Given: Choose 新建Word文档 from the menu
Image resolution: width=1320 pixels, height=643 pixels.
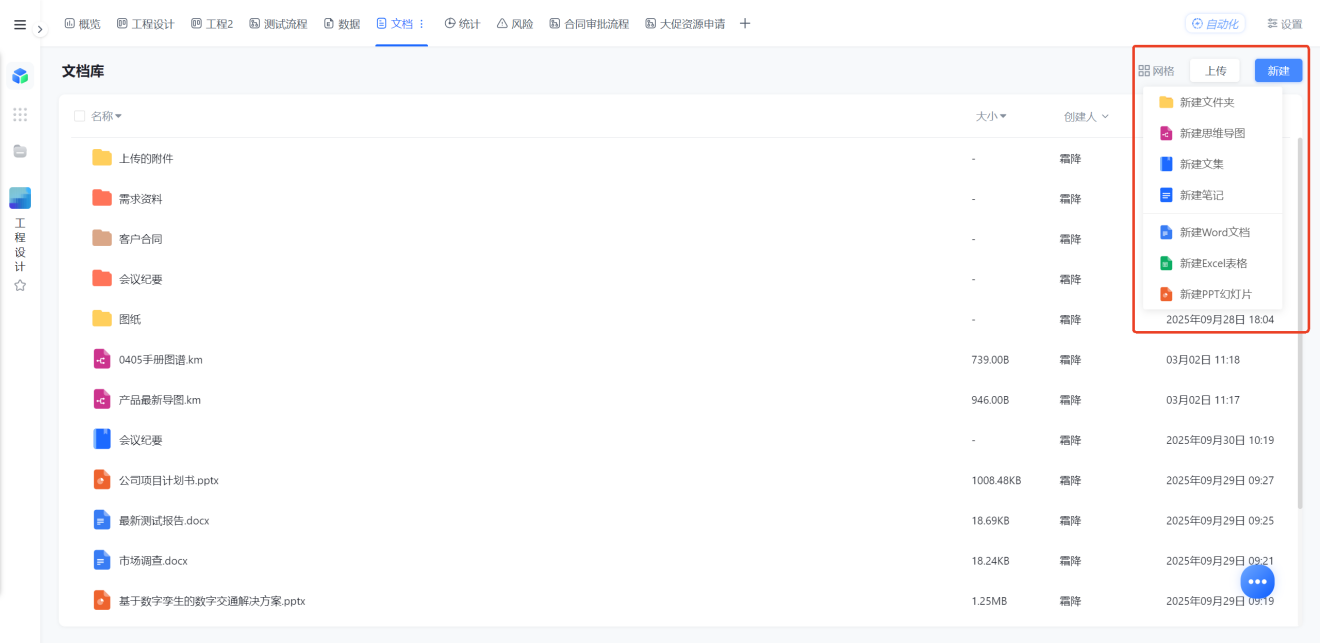Looking at the screenshot, I should pos(1212,232).
